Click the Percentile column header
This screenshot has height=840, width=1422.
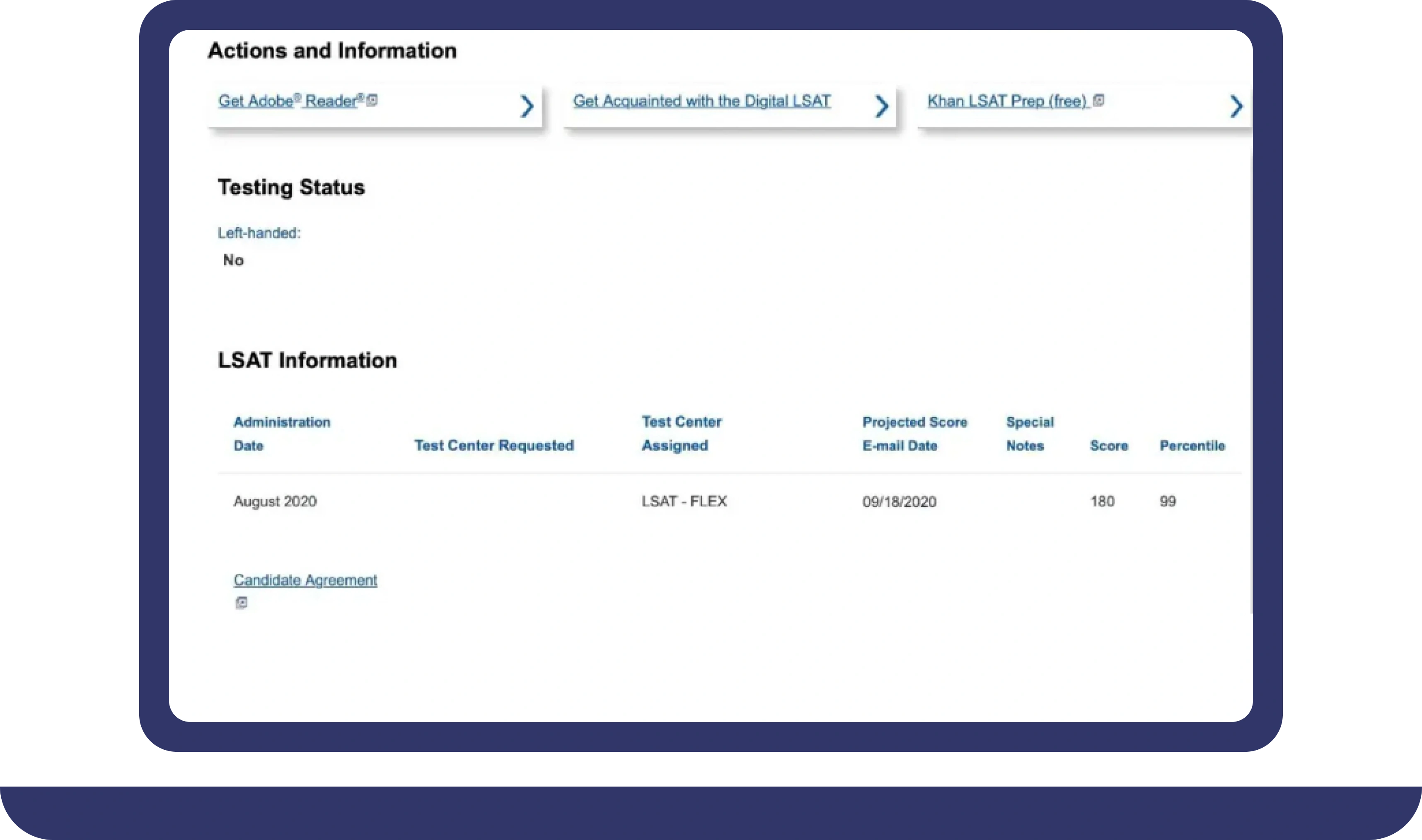(1192, 445)
